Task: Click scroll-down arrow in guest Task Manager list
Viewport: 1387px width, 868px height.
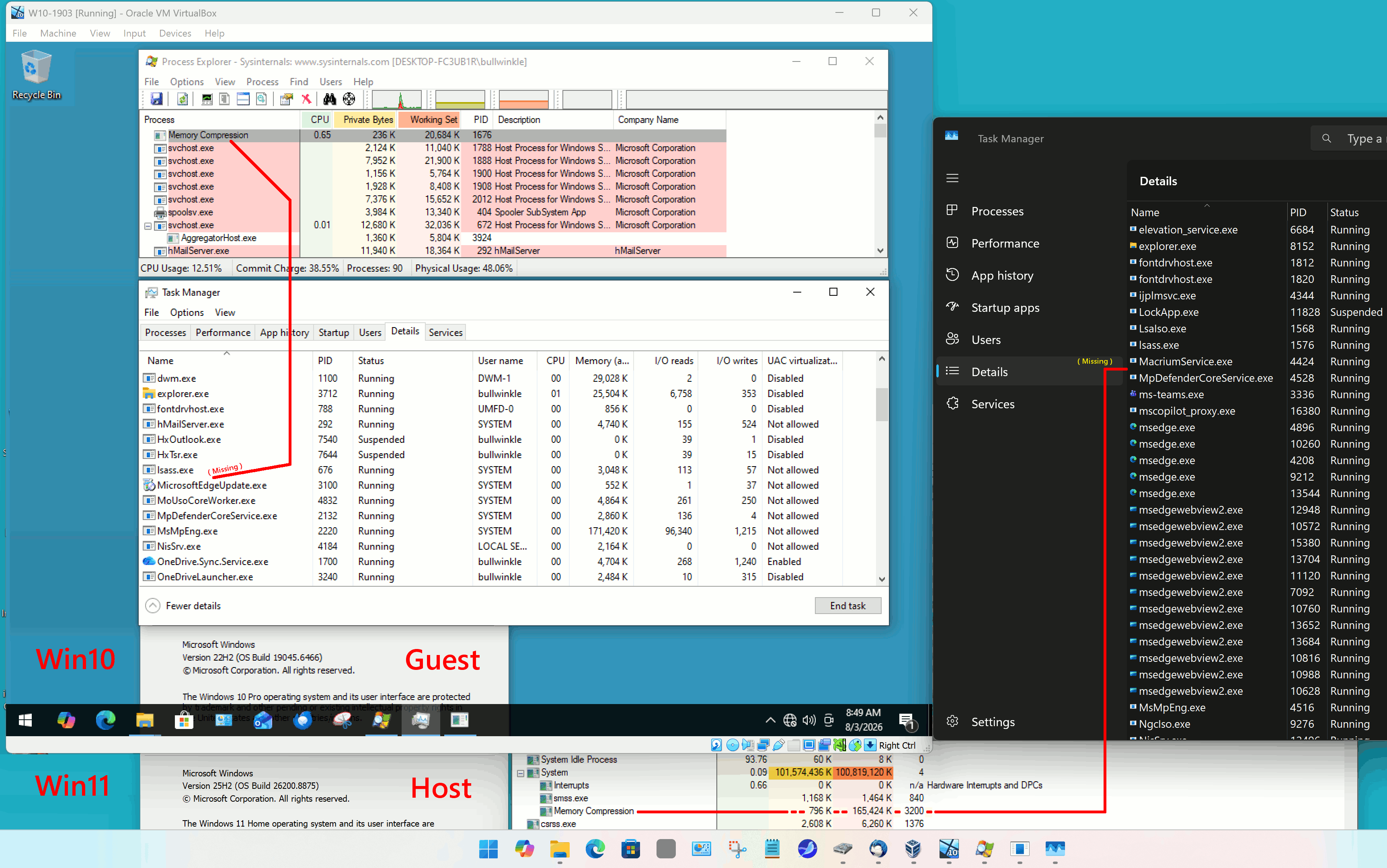Action: click(882, 579)
